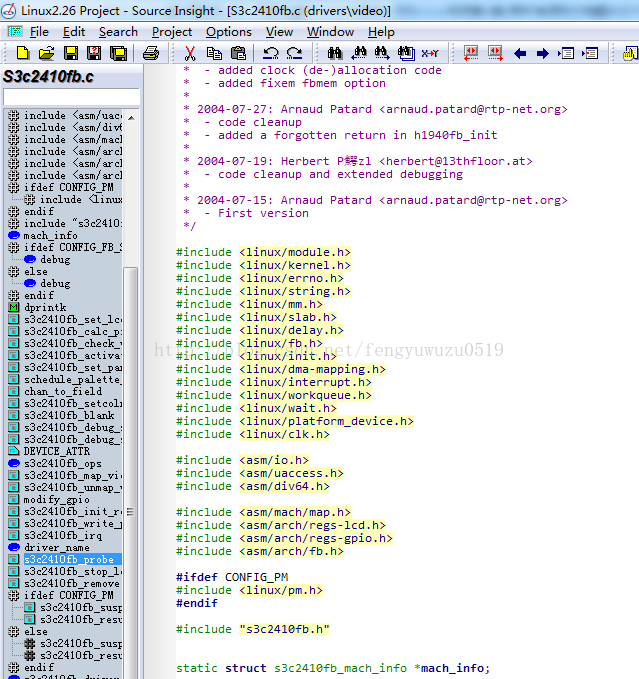Viewport: 639px width, 679px height.
Task: Cut selection with the scissors icon
Action: 190,53
